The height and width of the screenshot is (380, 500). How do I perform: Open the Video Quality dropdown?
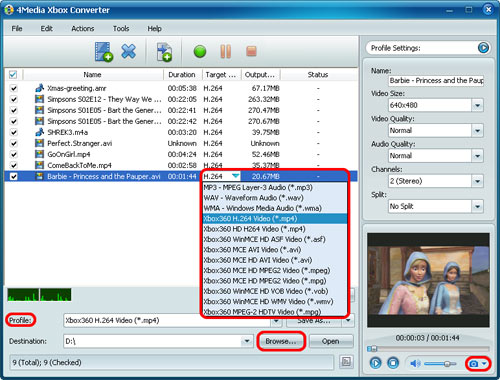click(477, 131)
